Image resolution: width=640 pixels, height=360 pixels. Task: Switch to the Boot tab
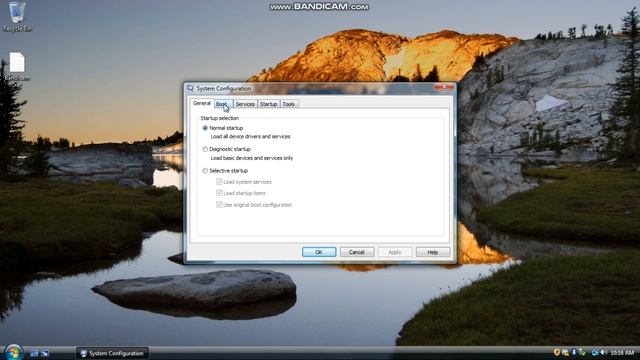[223, 104]
